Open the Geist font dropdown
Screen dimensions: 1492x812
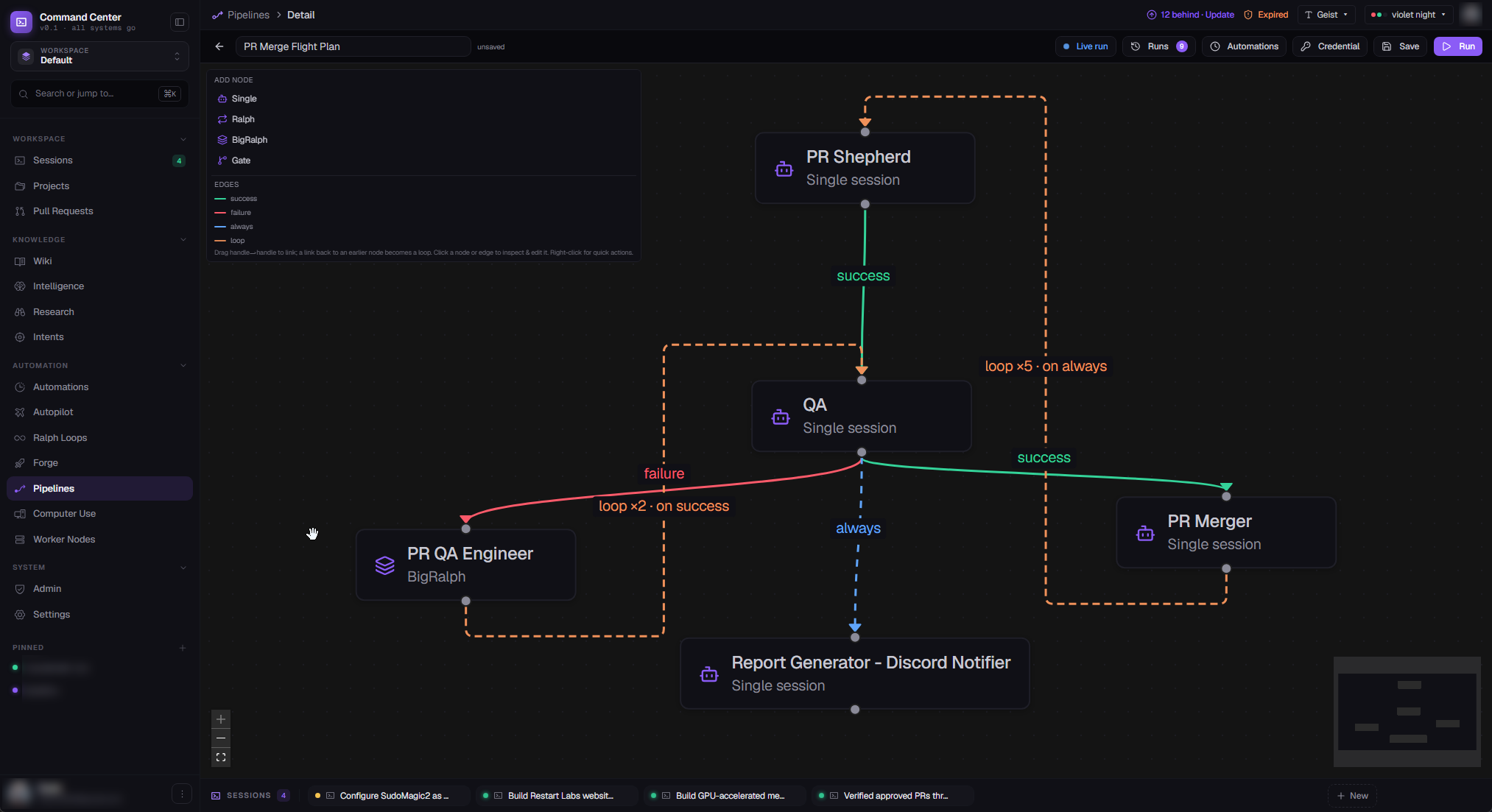[1326, 15]
